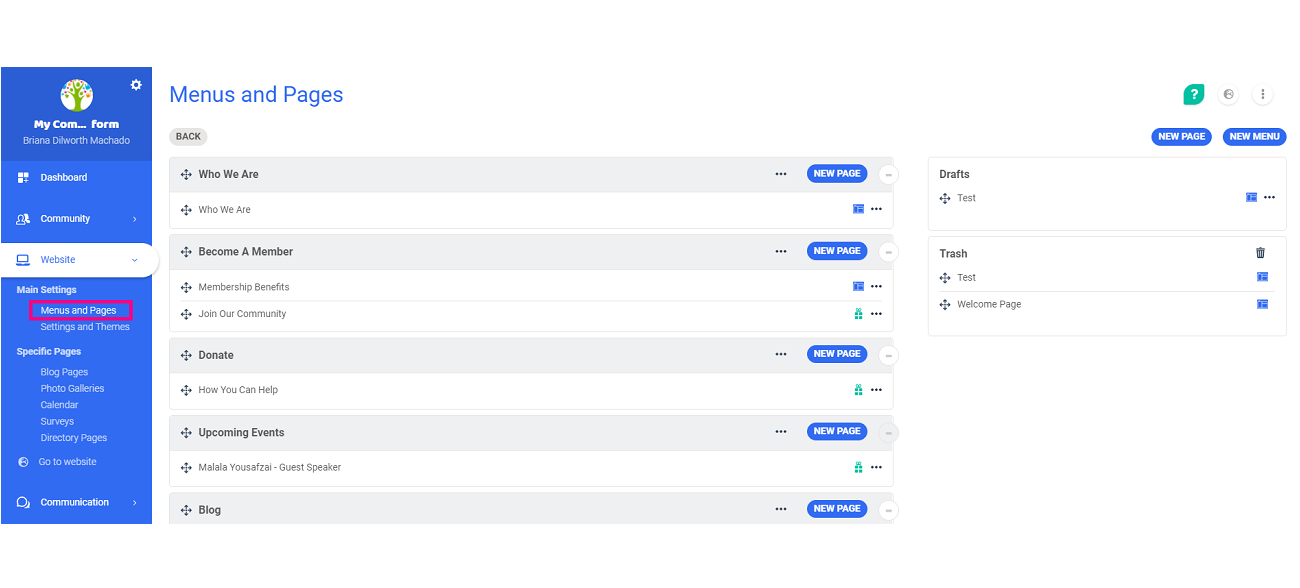Viewport: 1300px width, 588px height.
Task: Expand the Communication sidebar section
Action: tap(77, 501)
